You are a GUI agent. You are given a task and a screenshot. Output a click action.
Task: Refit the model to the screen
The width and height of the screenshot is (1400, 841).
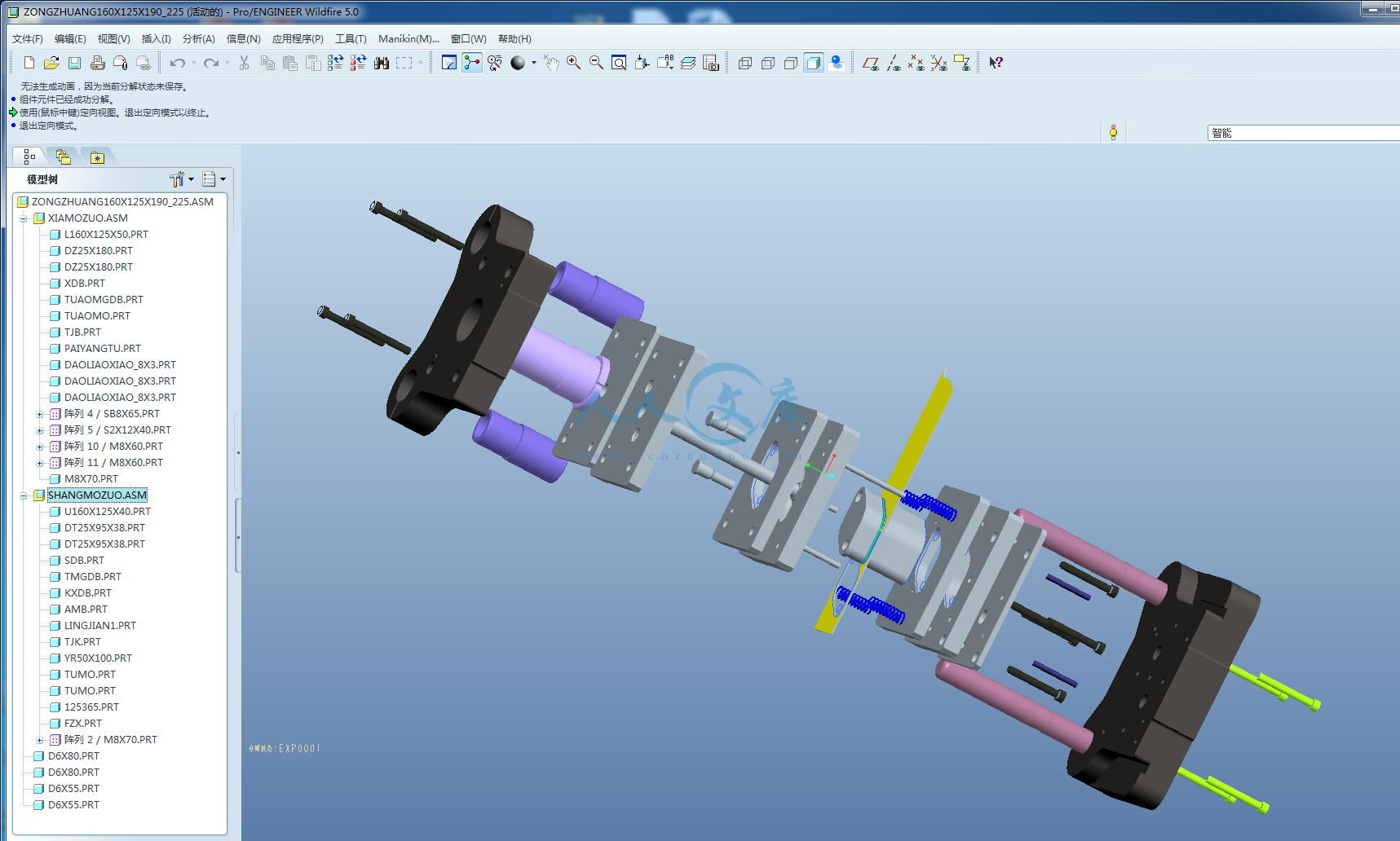[620, 63]
